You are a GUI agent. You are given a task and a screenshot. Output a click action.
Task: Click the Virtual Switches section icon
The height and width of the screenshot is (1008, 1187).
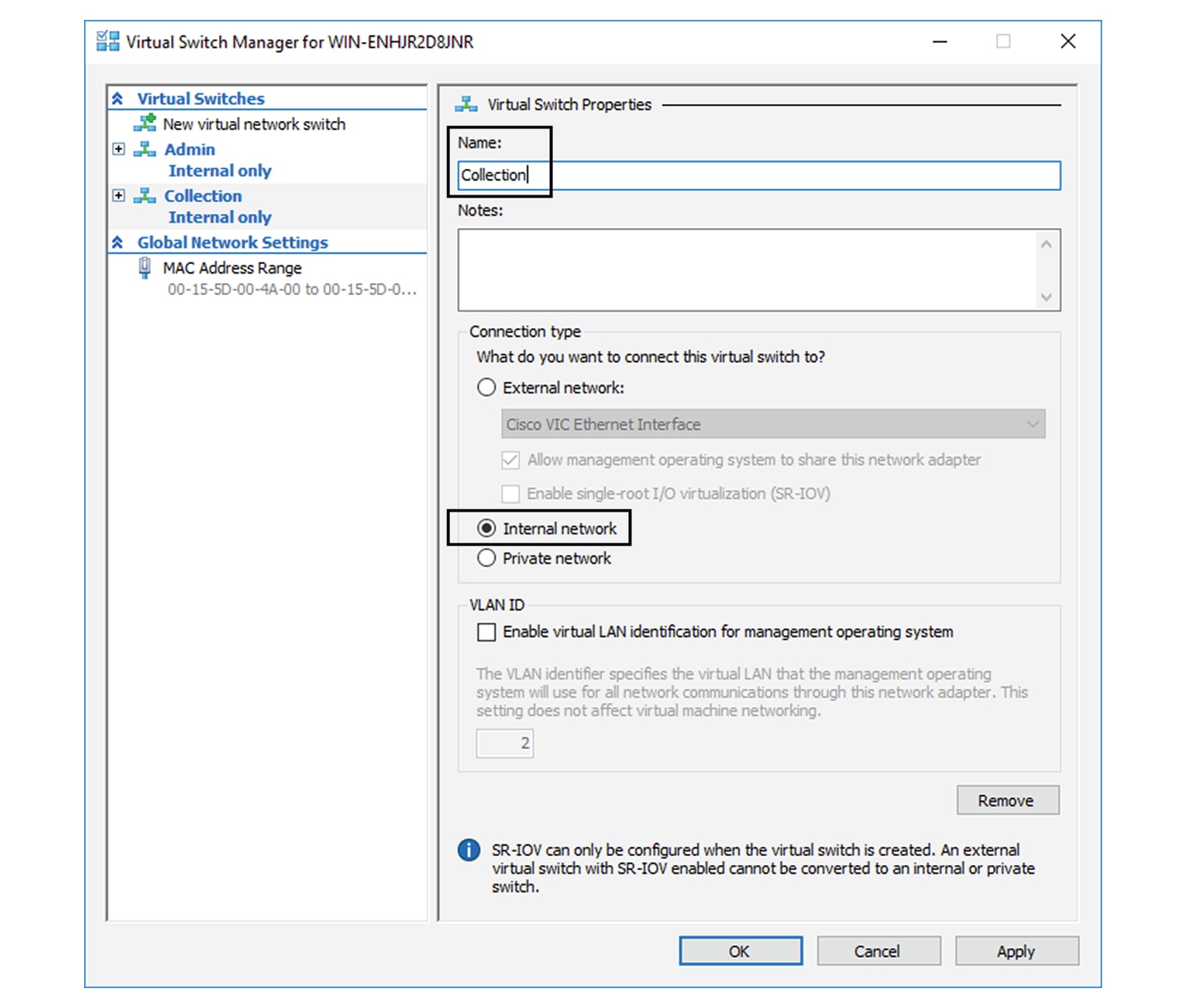118,97
